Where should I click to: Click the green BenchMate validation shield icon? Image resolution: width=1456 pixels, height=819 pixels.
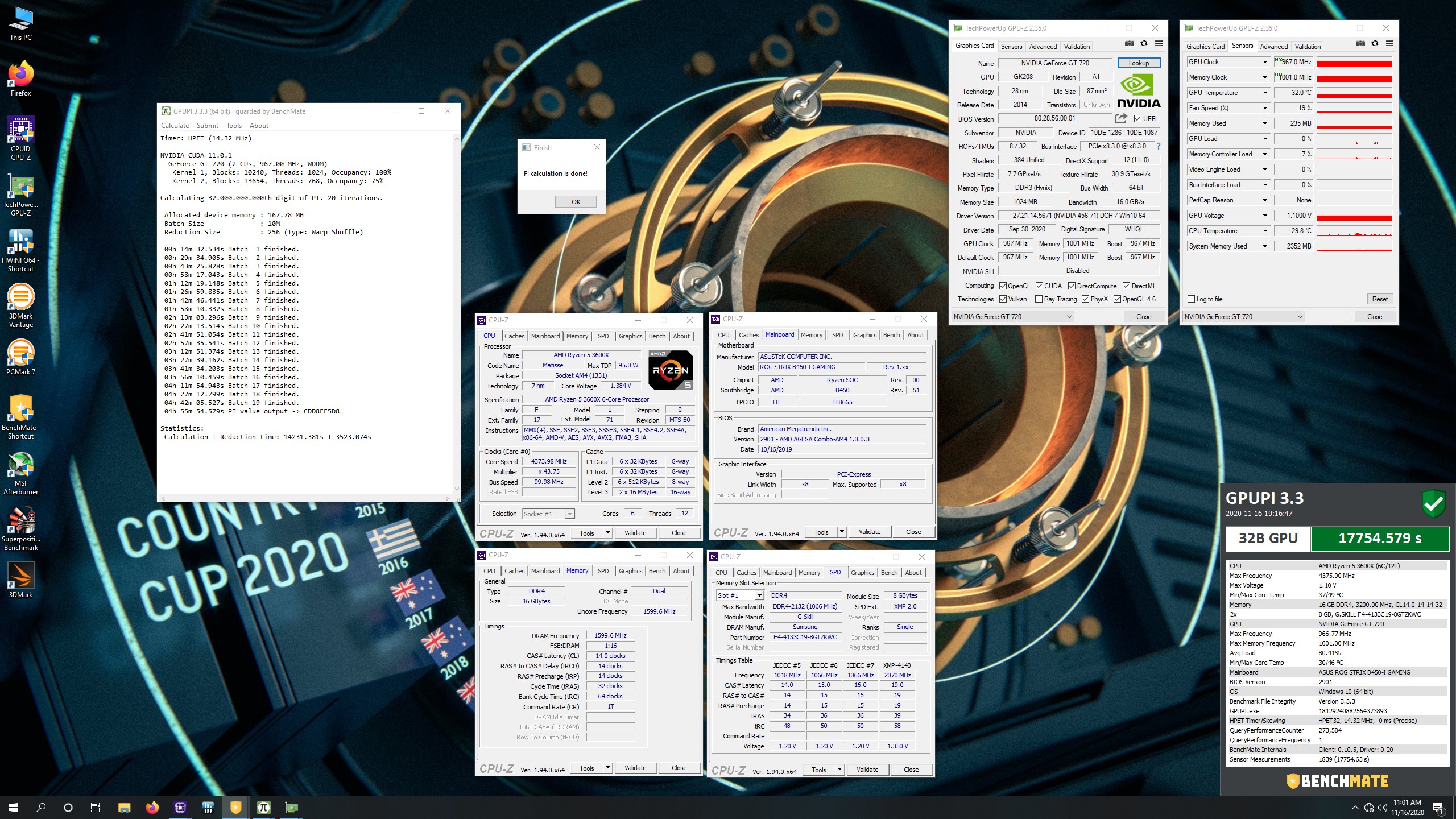(x=1434, y=503)
